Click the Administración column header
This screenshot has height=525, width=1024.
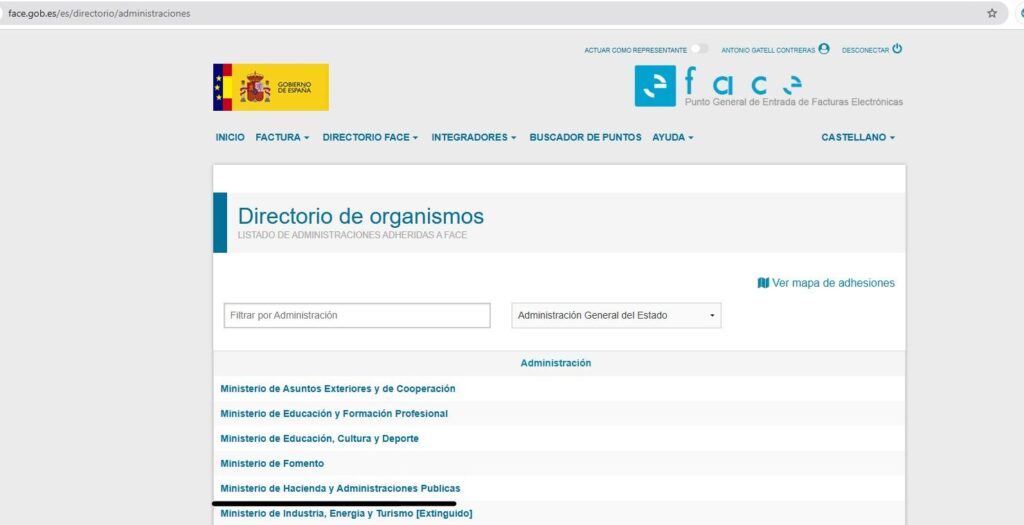[x=556, y=363]
